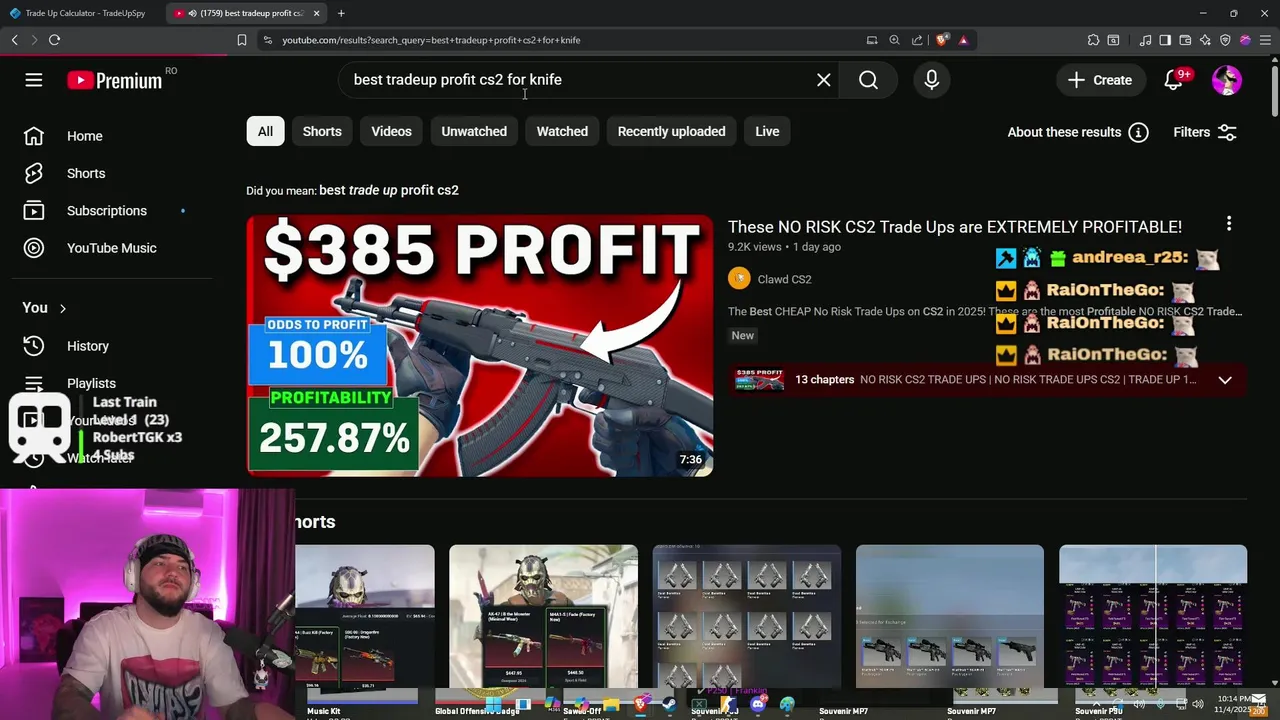Viewport: 1280px width, 720px height.
Task: Share the page via the address bar share icon
Action: coord(917,40)
